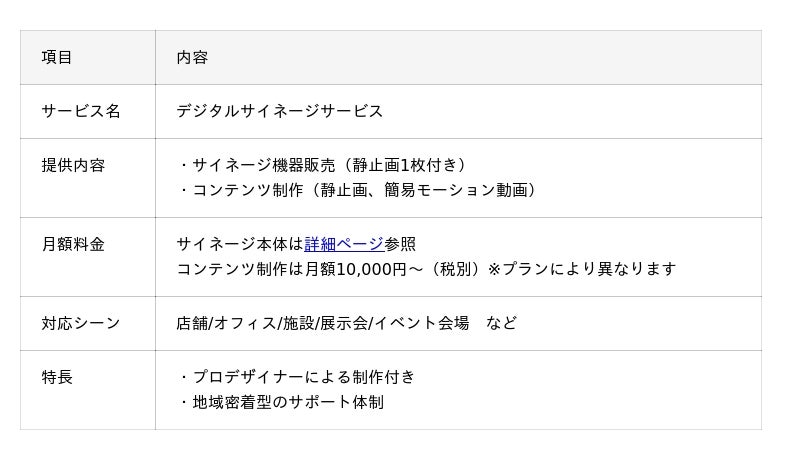Screen dimensions: 800x460
Task: Select the 対応シーン row label
Action: tap(80, 323)
